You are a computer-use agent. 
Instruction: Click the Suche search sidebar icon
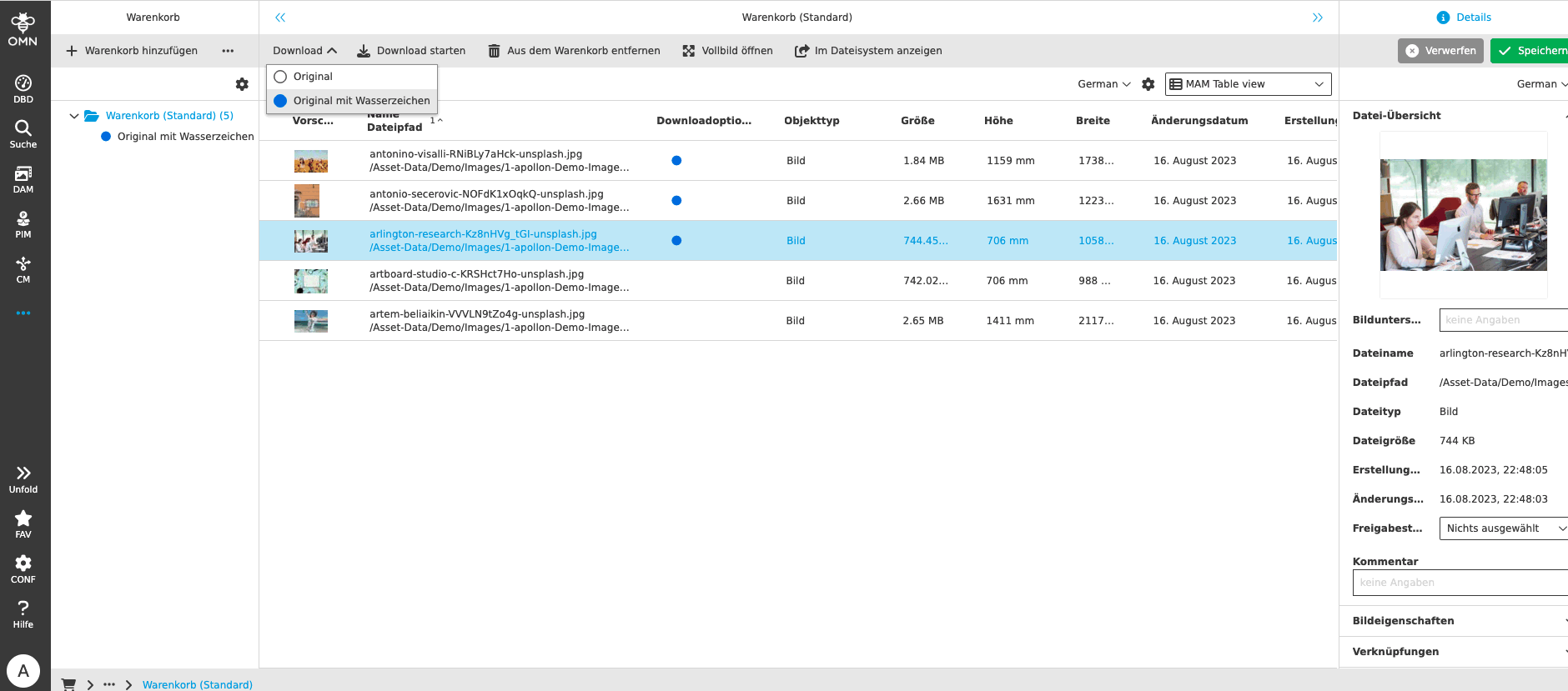[x=23, y=133]
